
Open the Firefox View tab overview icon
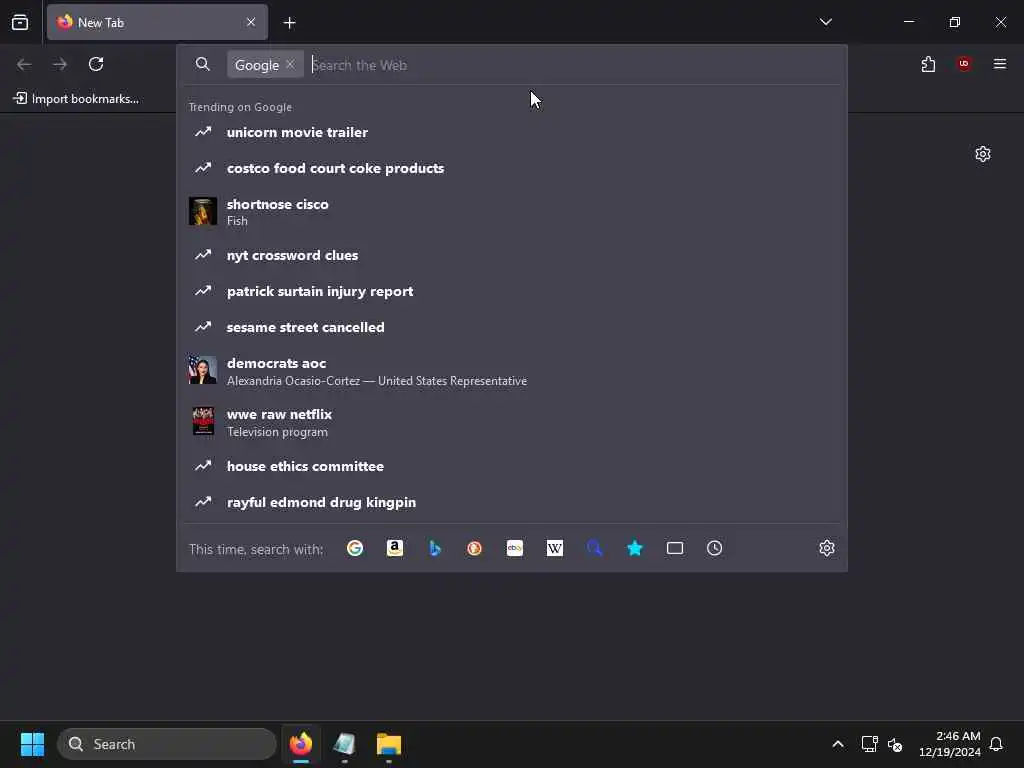[x=20, y=22]
